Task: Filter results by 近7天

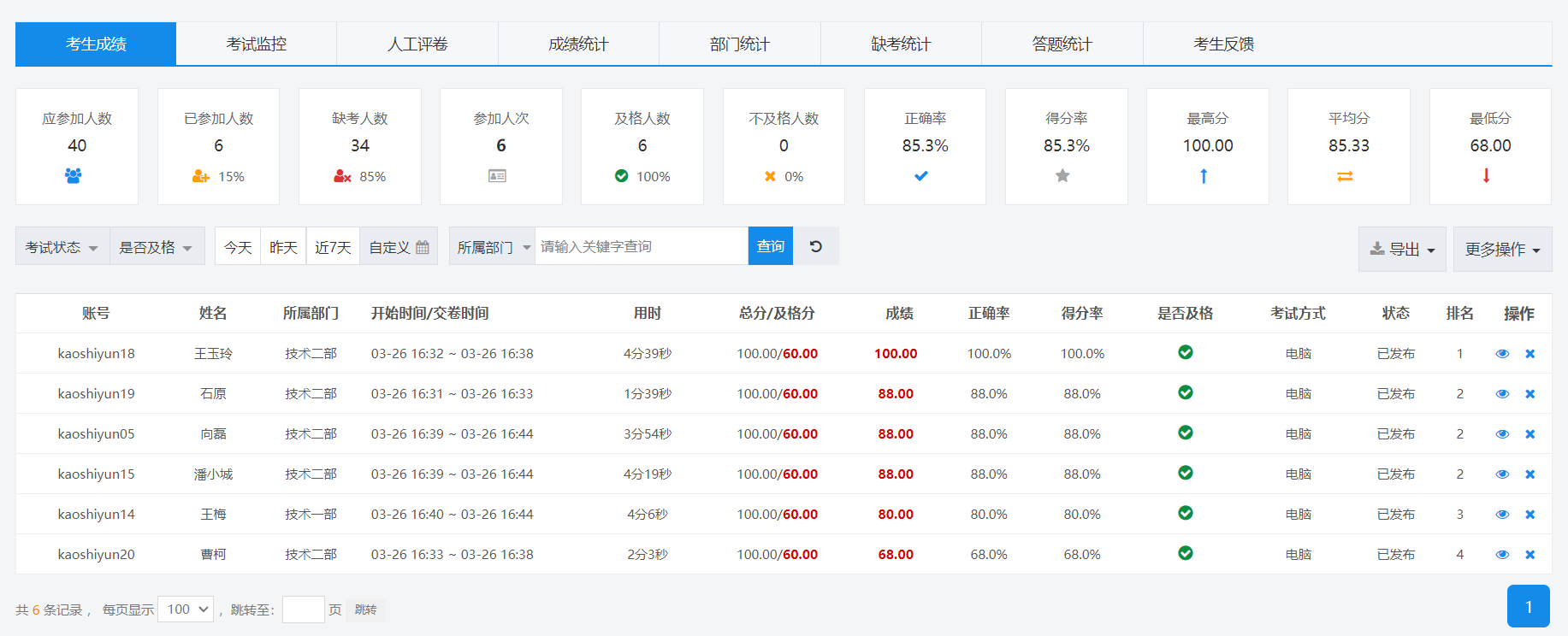Action: coord(333,247)
